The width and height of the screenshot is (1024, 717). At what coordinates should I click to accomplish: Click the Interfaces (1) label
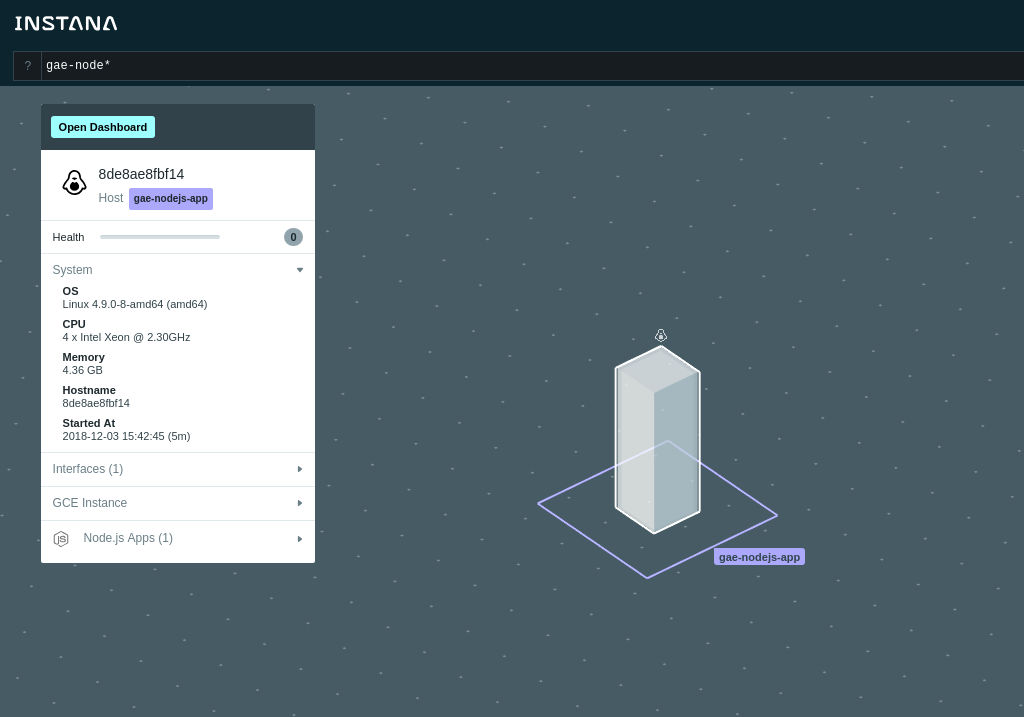(88, 469)
